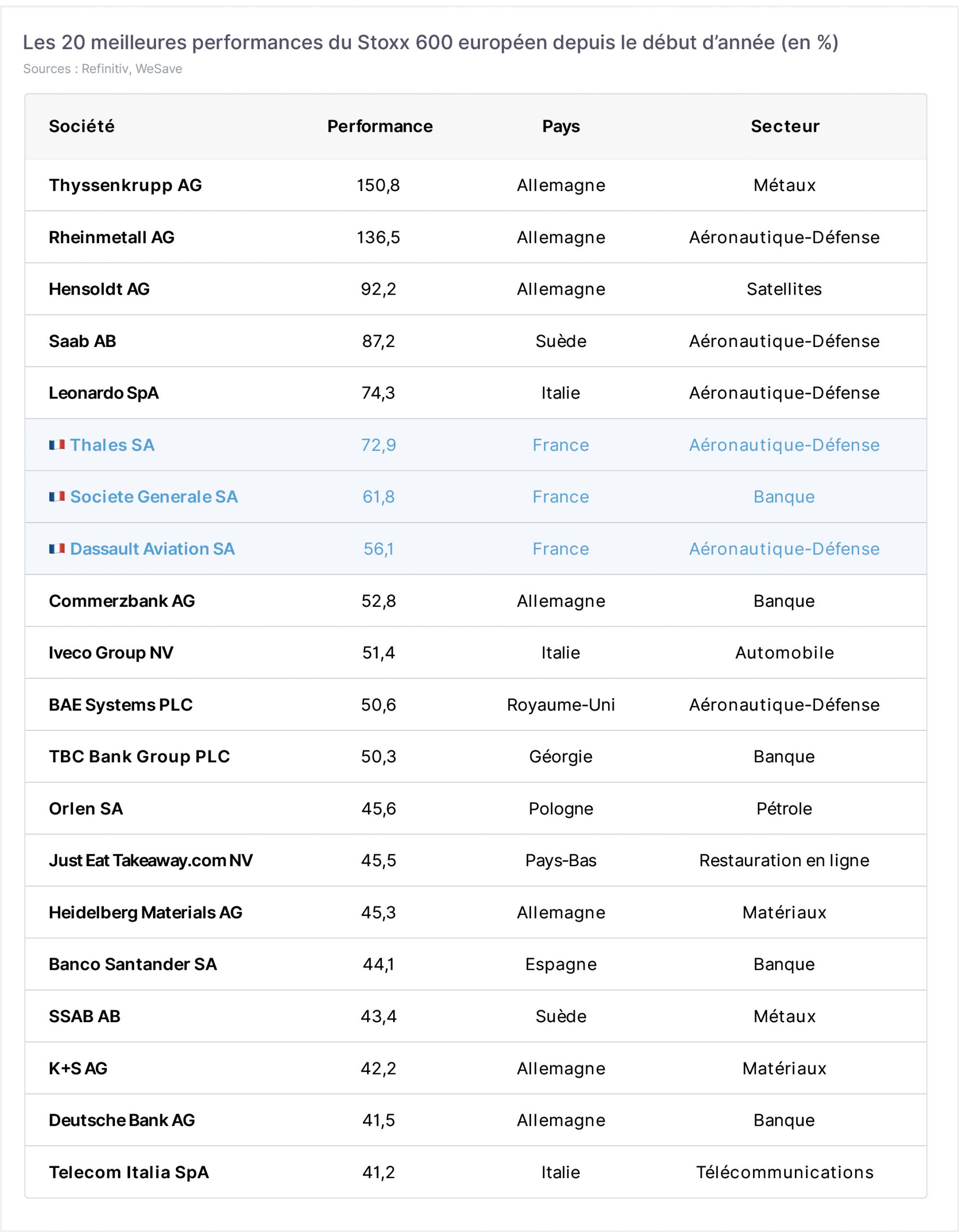Open the Dassault Aviation SA link
This screenshot has width=959, height=1232.
pyautogui.click(x=153, y=549)
